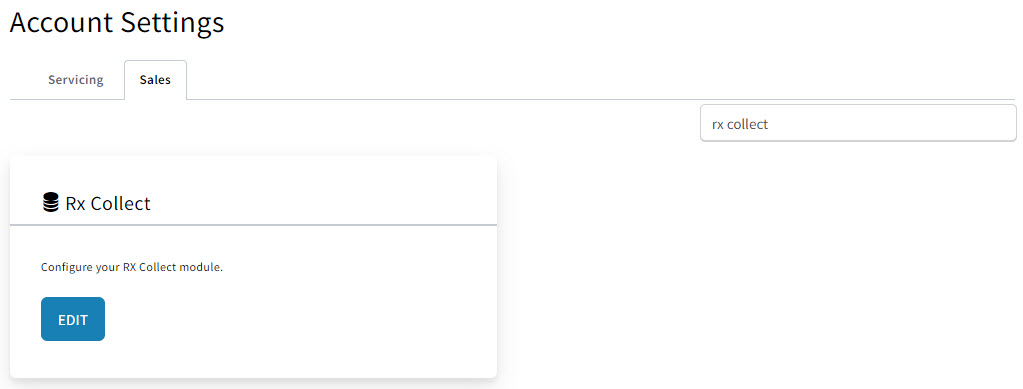The image size is (1023, 389).
Task: Click the 'rx' text inside the search box
Action: 717,124
